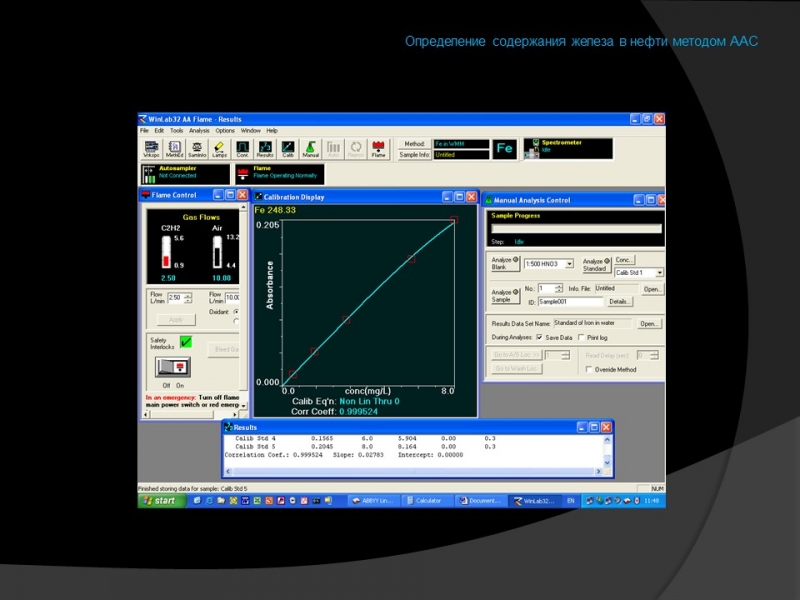This screenshot has height=600, width=800.
Task: Click the Windows start button
Action: (160, 501)
